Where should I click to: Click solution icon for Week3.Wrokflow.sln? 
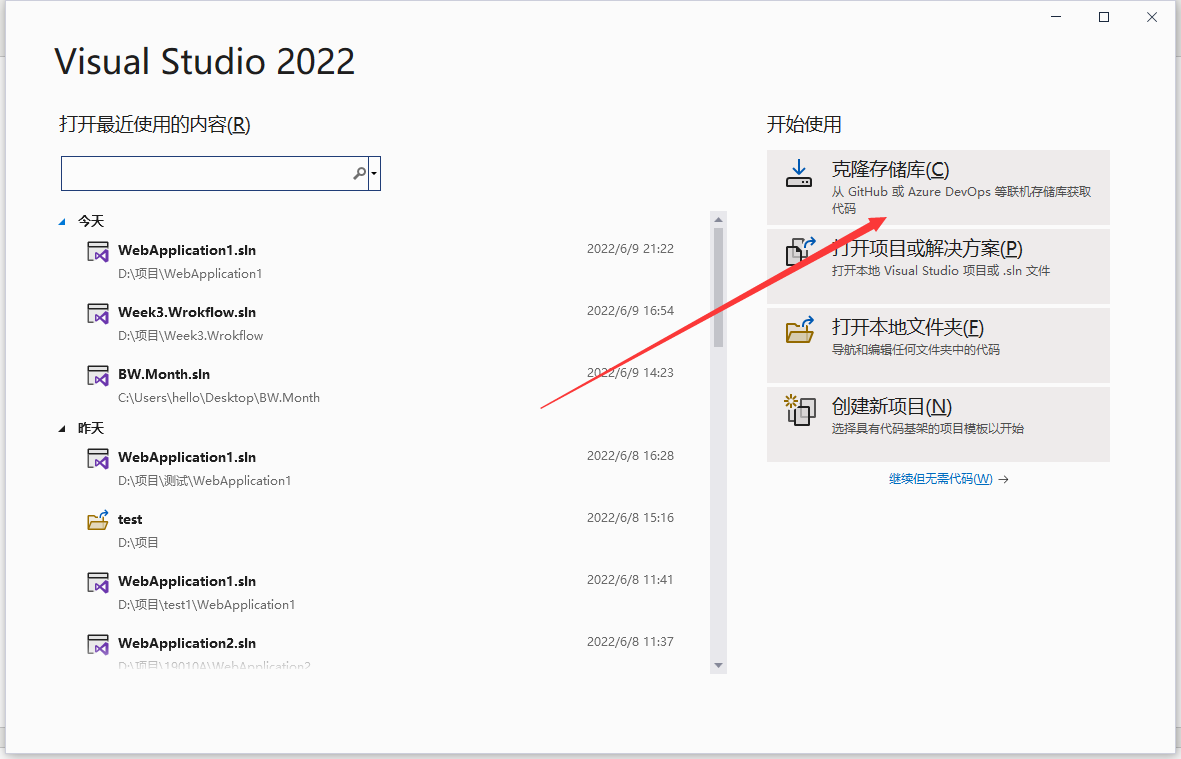click(x=98, y=313)
